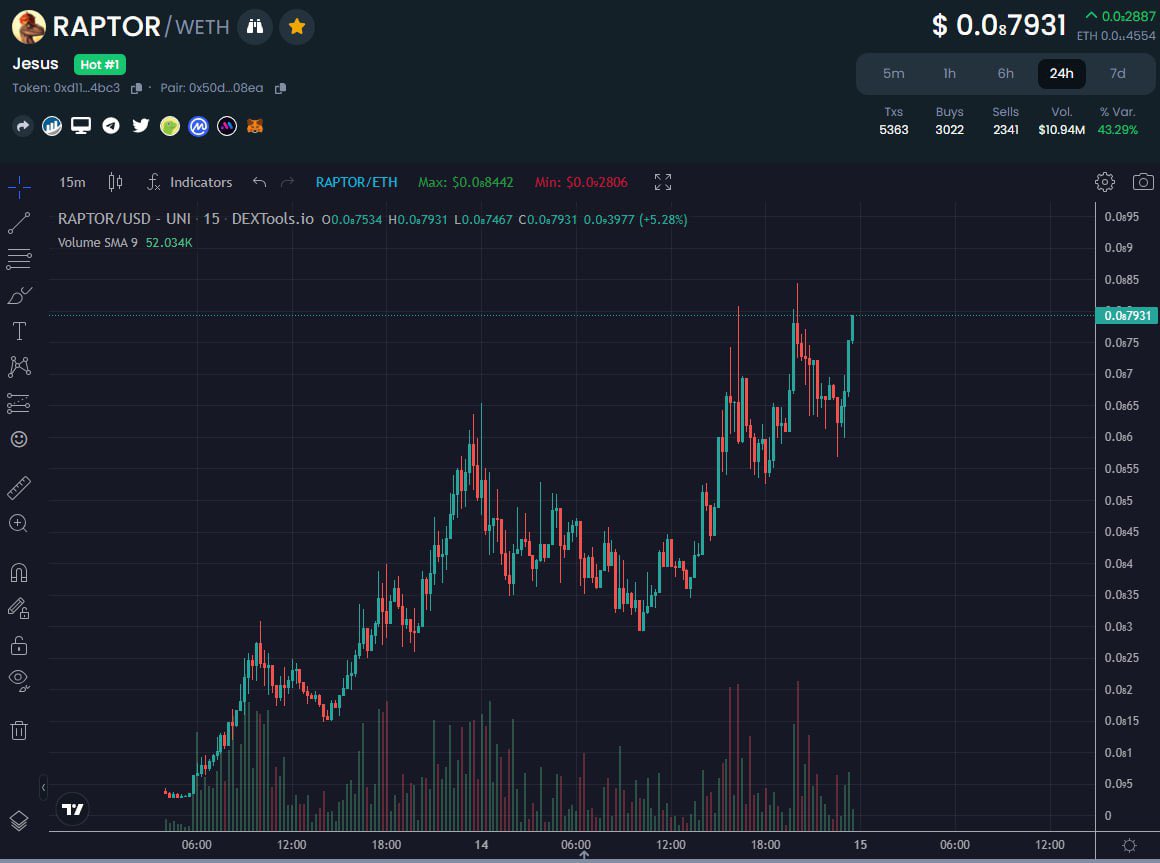Select the trend line tool

coord(19,223)
